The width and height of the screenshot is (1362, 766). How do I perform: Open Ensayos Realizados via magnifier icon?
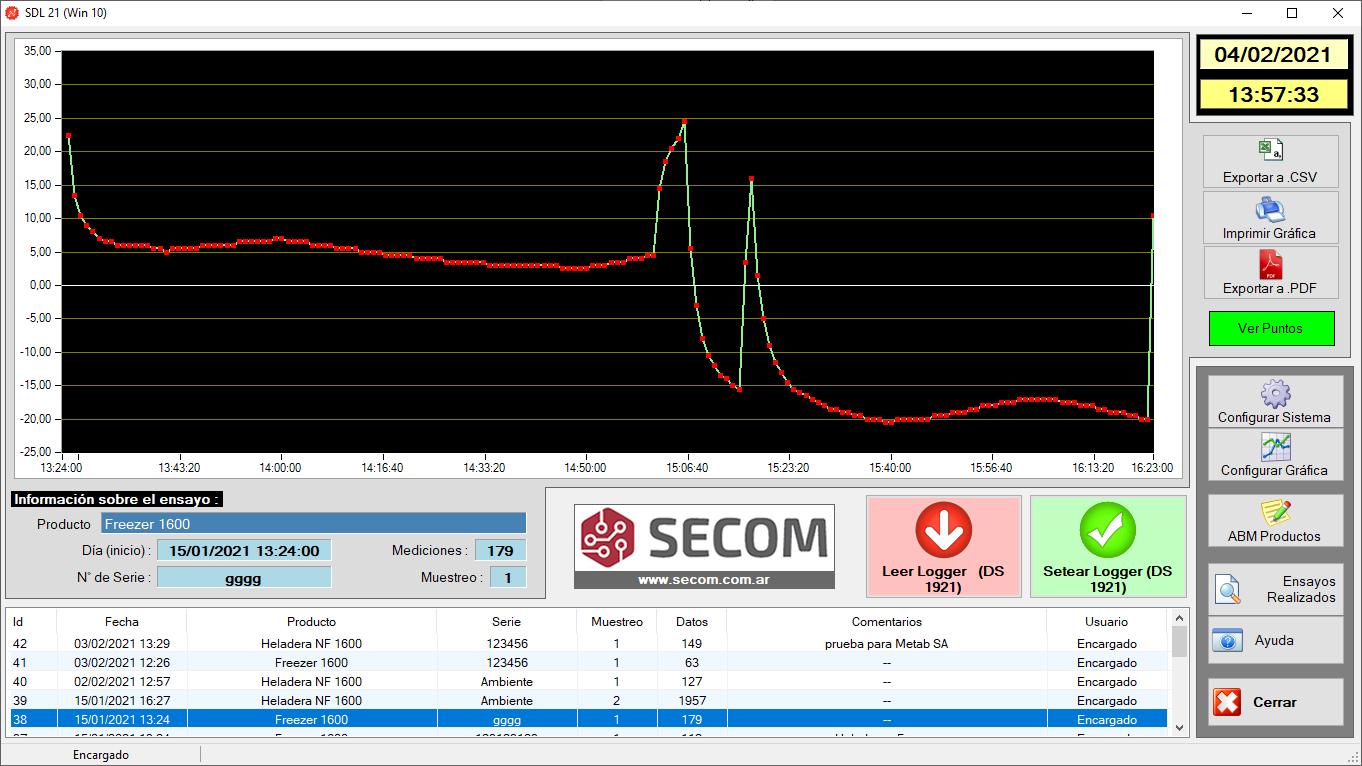pos(1229,590)
